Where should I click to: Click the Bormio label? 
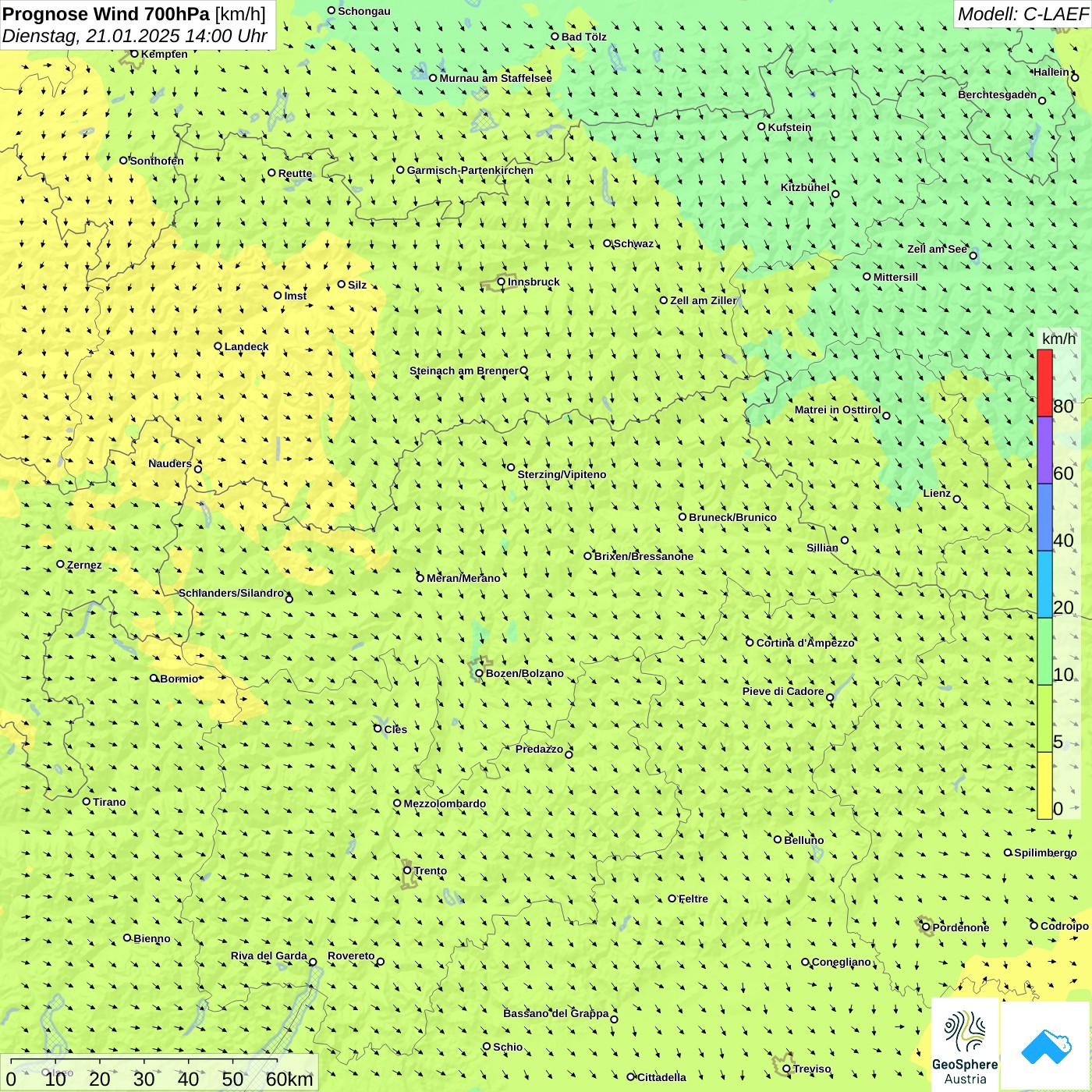[x=179, y=679]
